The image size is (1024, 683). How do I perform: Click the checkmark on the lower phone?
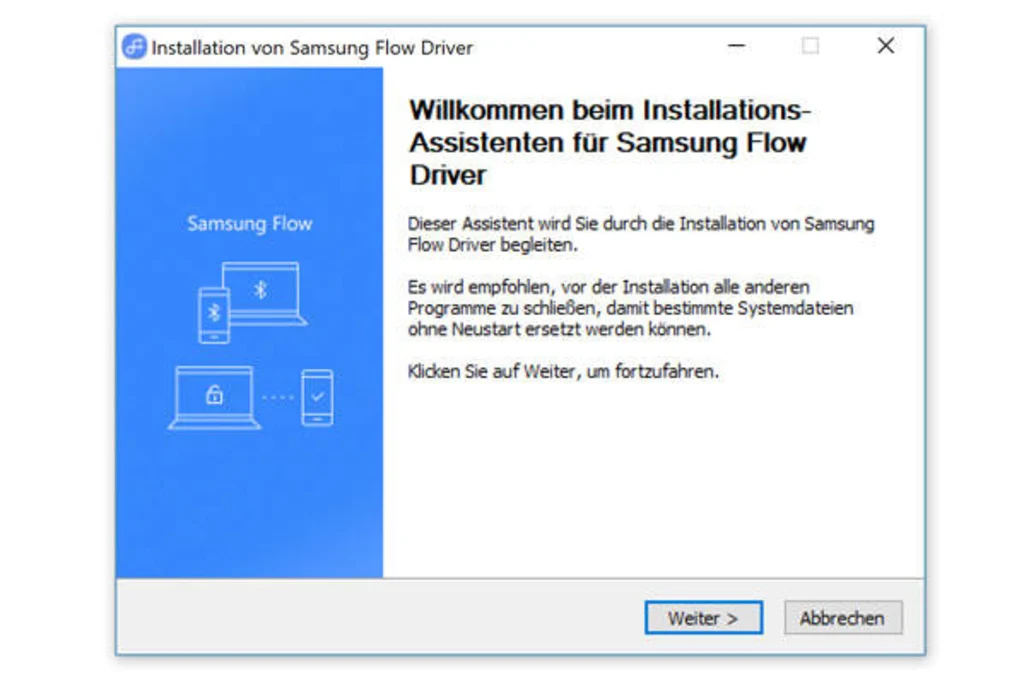tap(317, 396)
